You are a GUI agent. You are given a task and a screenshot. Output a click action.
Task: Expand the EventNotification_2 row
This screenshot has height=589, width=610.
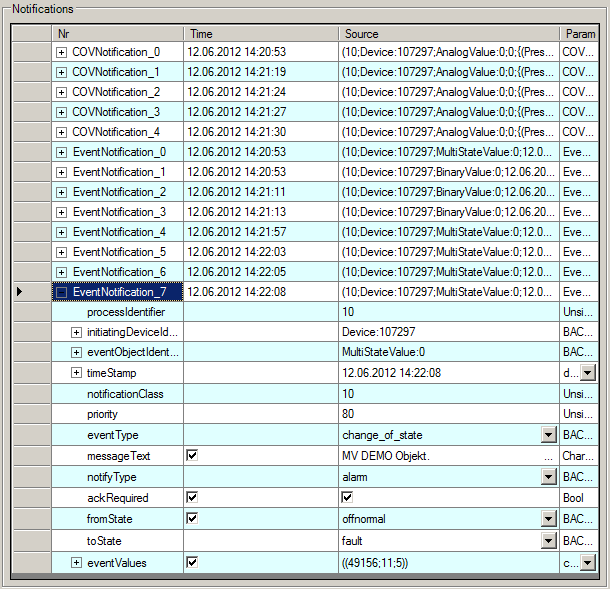(x=61, y=192)
